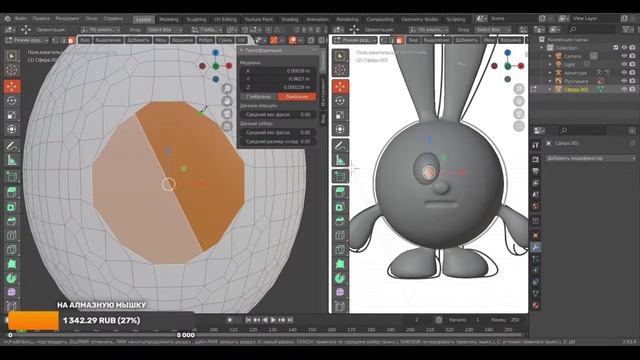Choose the Extrude Region tool in left viewport
The width and height of the screenshot is (640, 360).
tap(12, 192)
